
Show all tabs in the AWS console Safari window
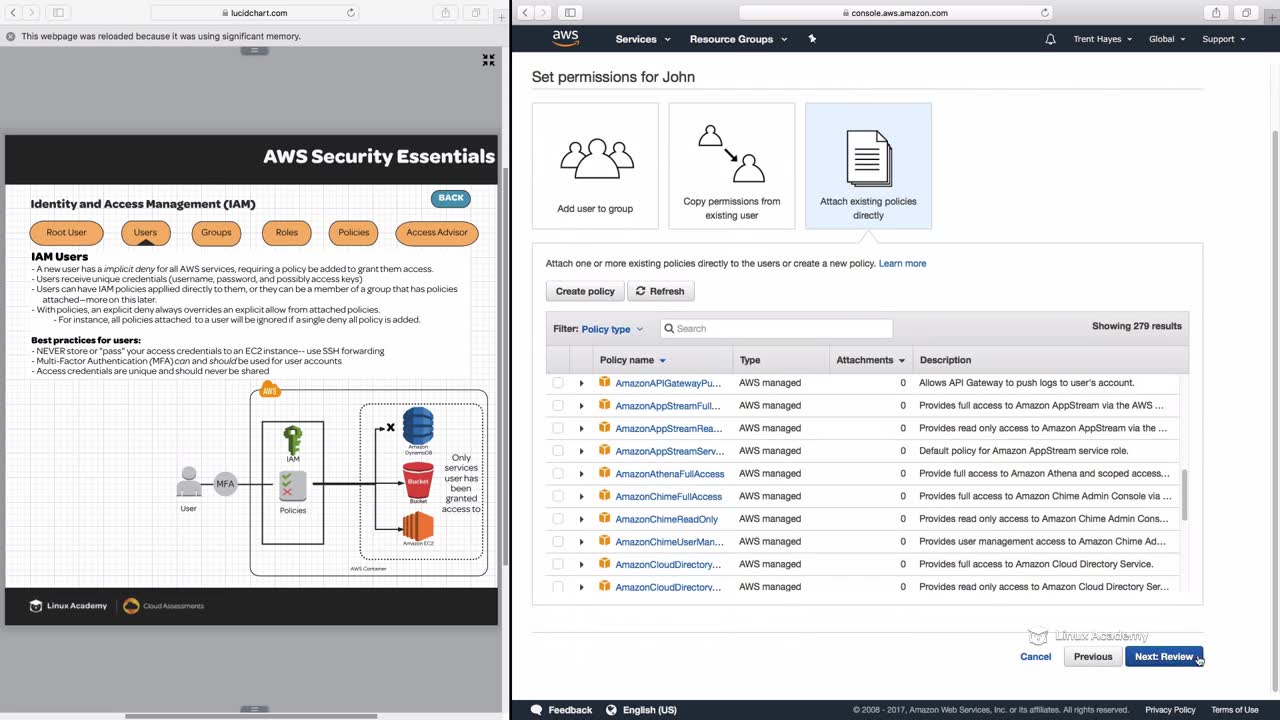tap(1246, 13)
